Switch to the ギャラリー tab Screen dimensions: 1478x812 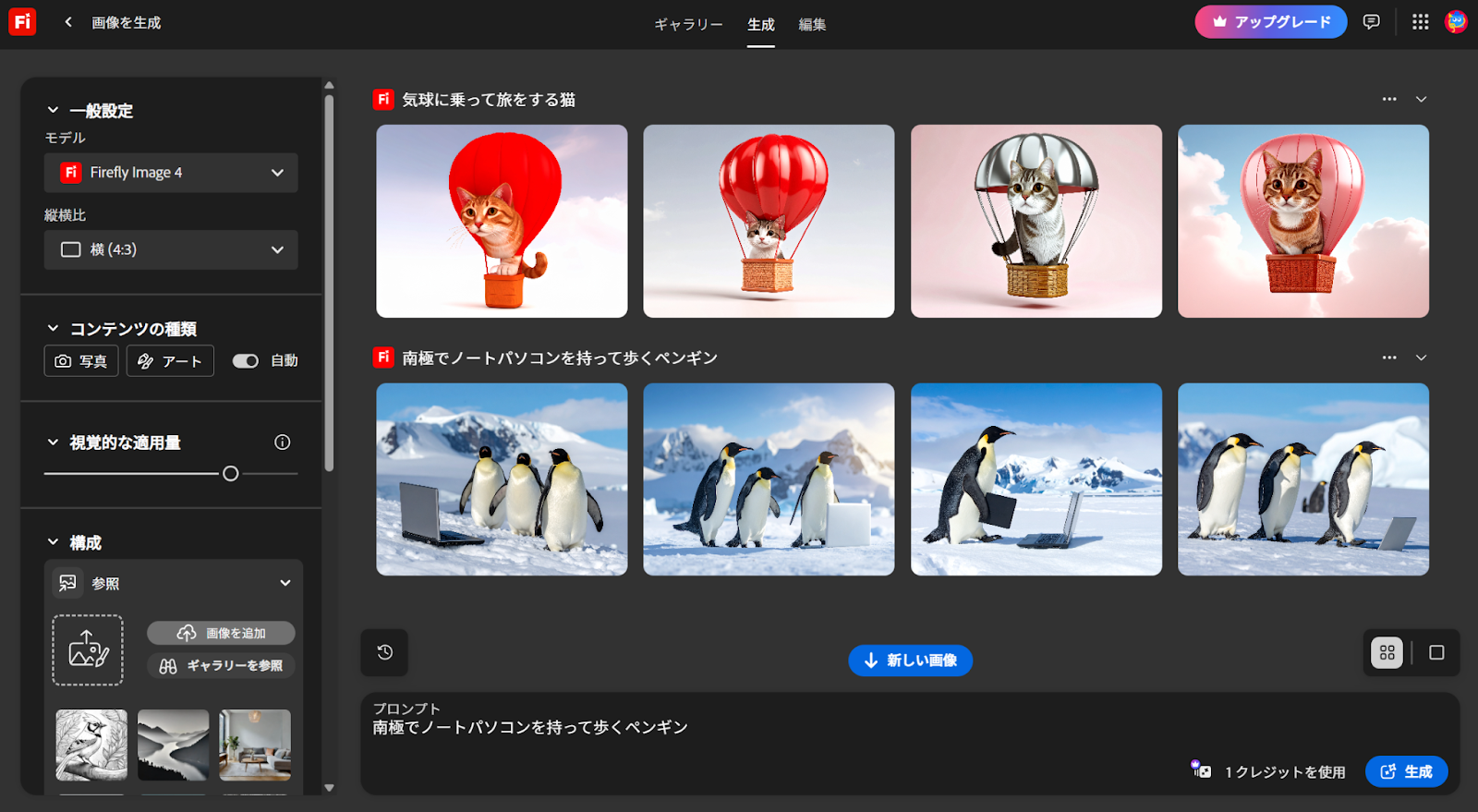pyautogui.click(x=688, y=25)
